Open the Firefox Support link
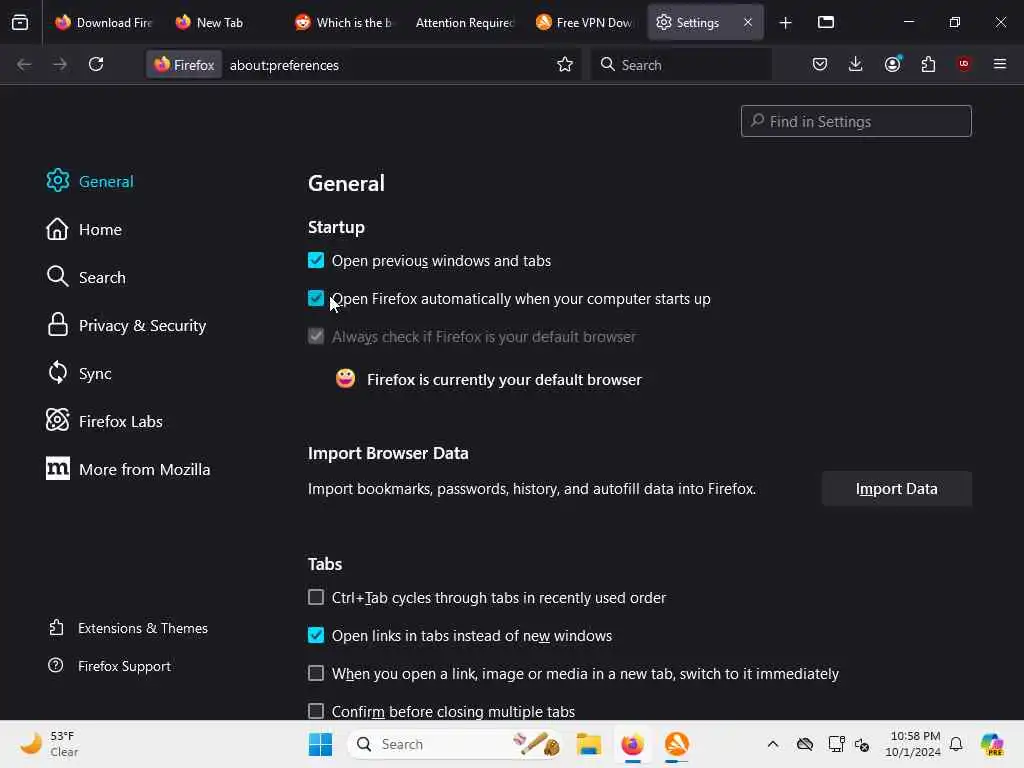The image size is (1024, 768). [x=110, y=666]
